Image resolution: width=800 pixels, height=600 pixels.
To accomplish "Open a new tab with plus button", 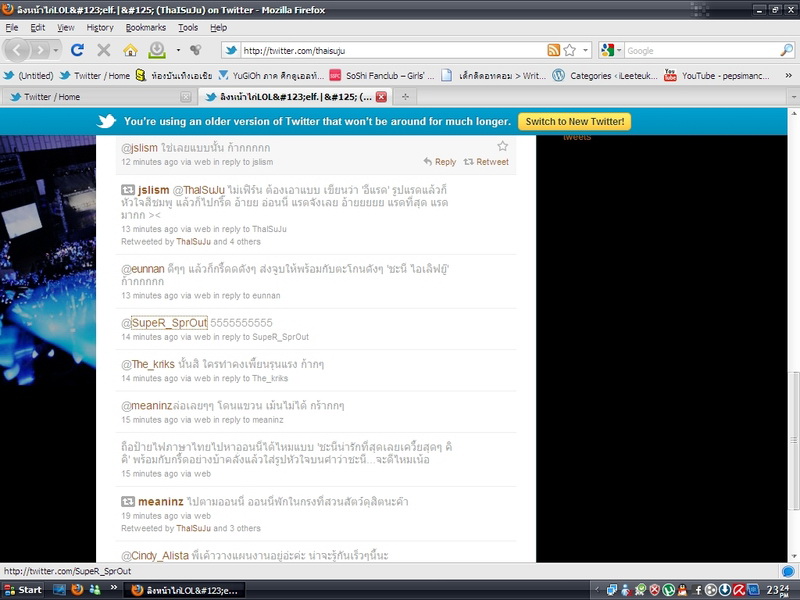I will coord(405,97).
